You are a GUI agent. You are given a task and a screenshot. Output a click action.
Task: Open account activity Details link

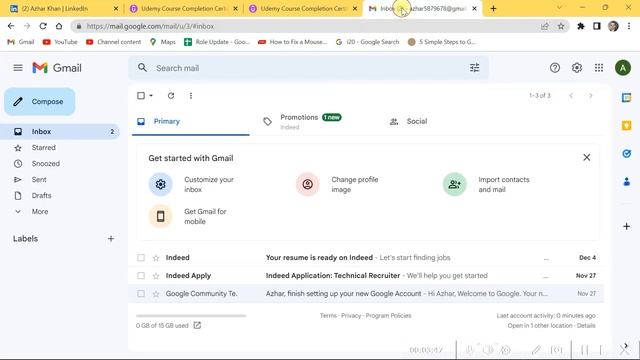[x=586, y=325]
